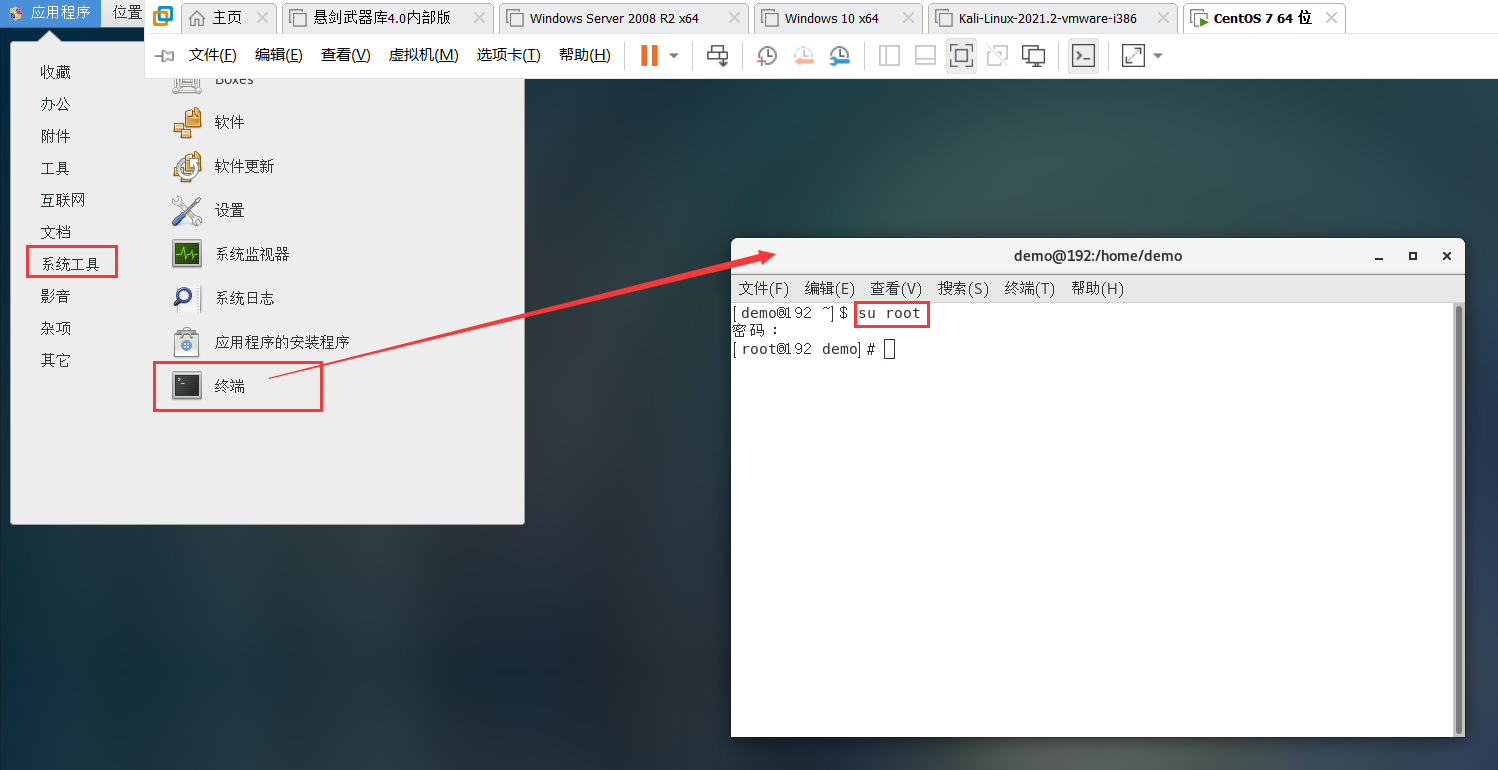Launch 系统监视器 monitor icon
The width and height of the screenshot is (1498, 770).
[187, 254]
